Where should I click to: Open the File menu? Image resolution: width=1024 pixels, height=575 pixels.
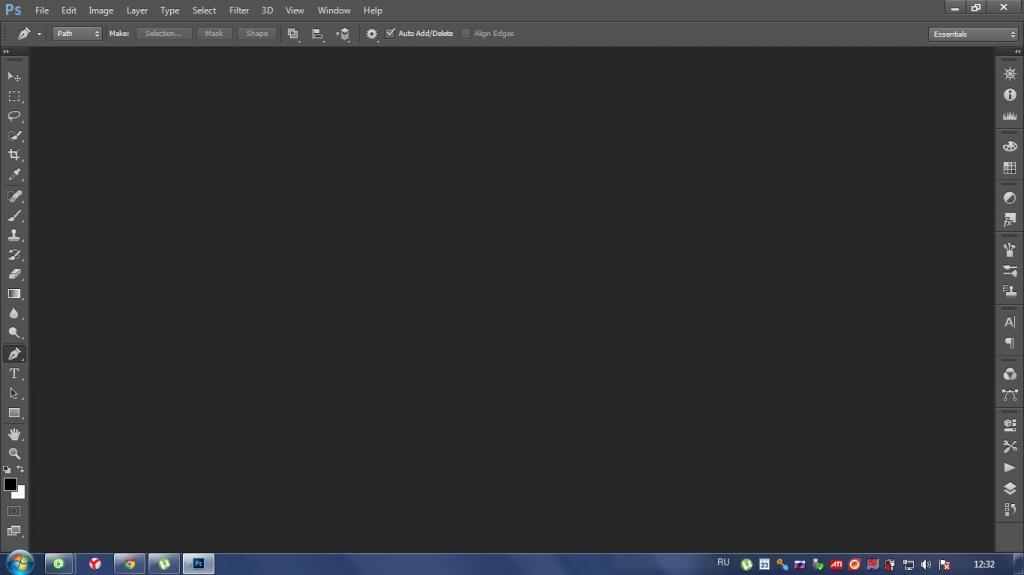pos(42,10)
